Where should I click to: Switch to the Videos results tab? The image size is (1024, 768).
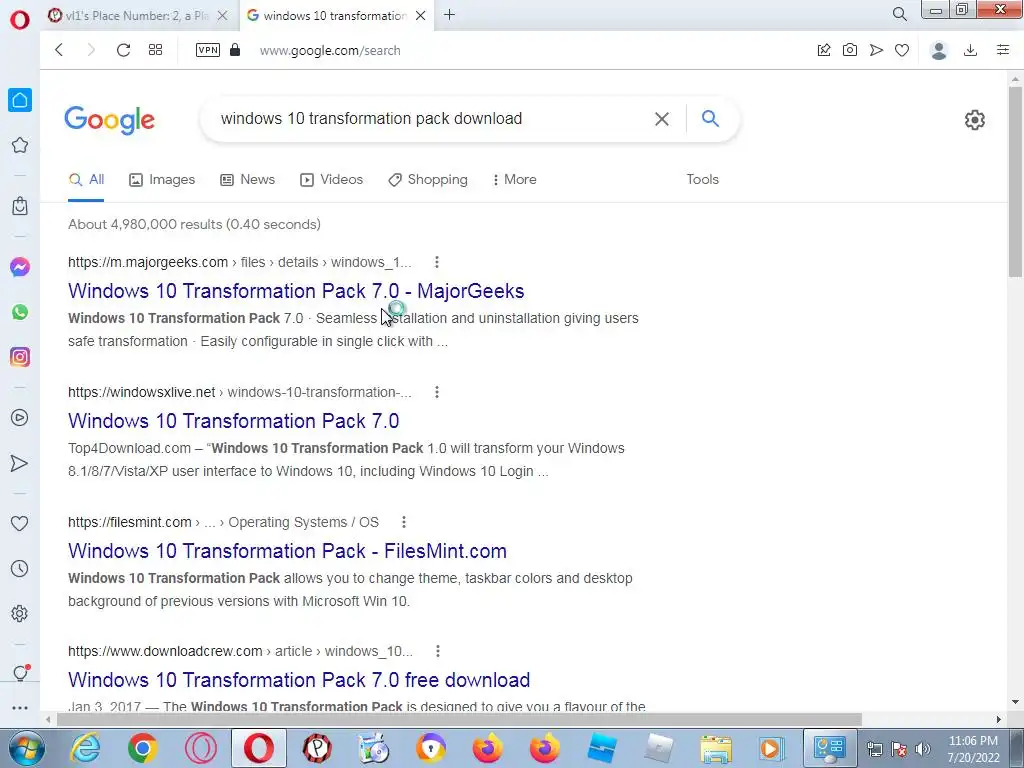pyautogui.click(x=331, y=180)
